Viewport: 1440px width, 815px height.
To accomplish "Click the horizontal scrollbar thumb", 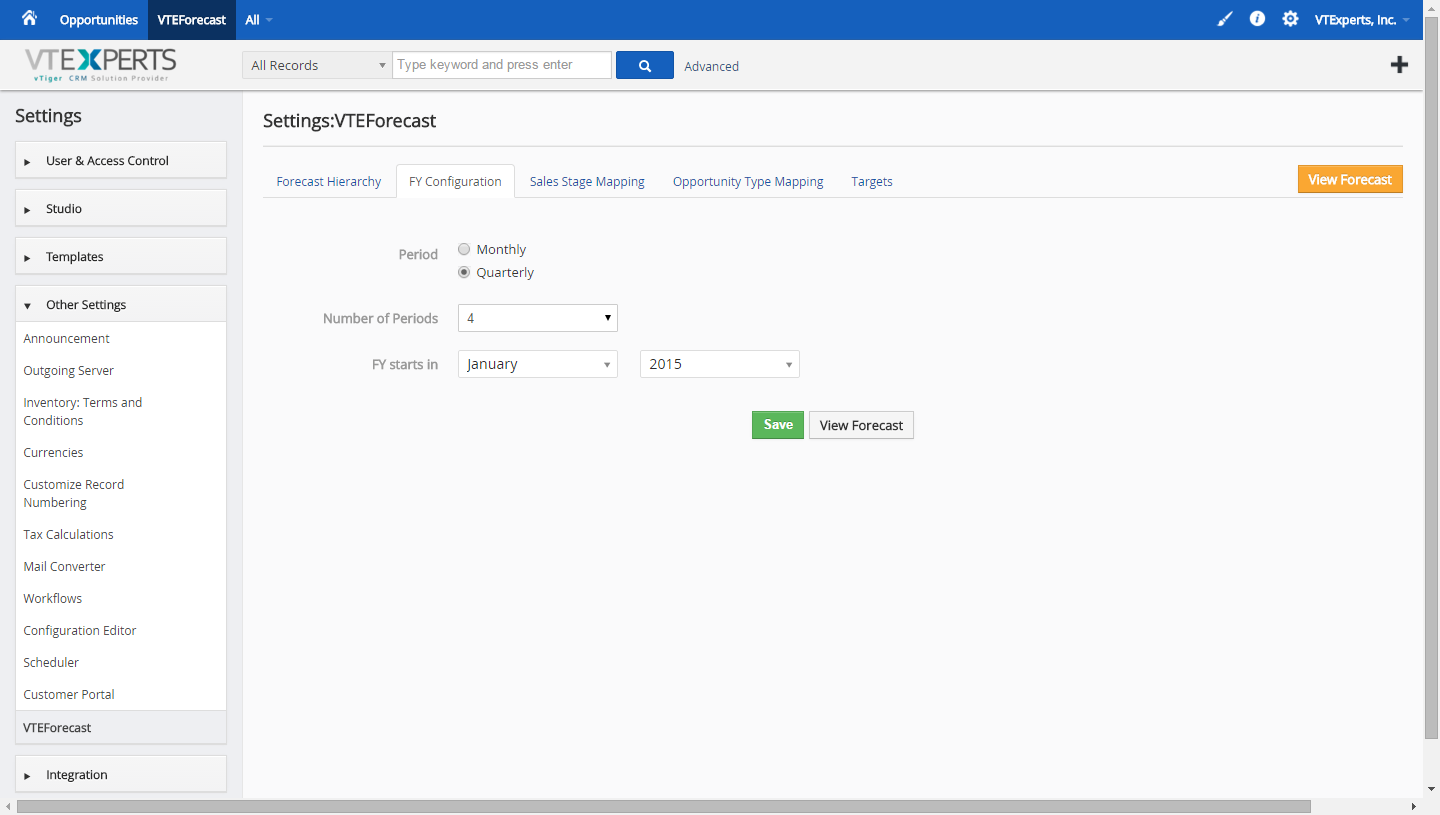I will click(664, 806).
